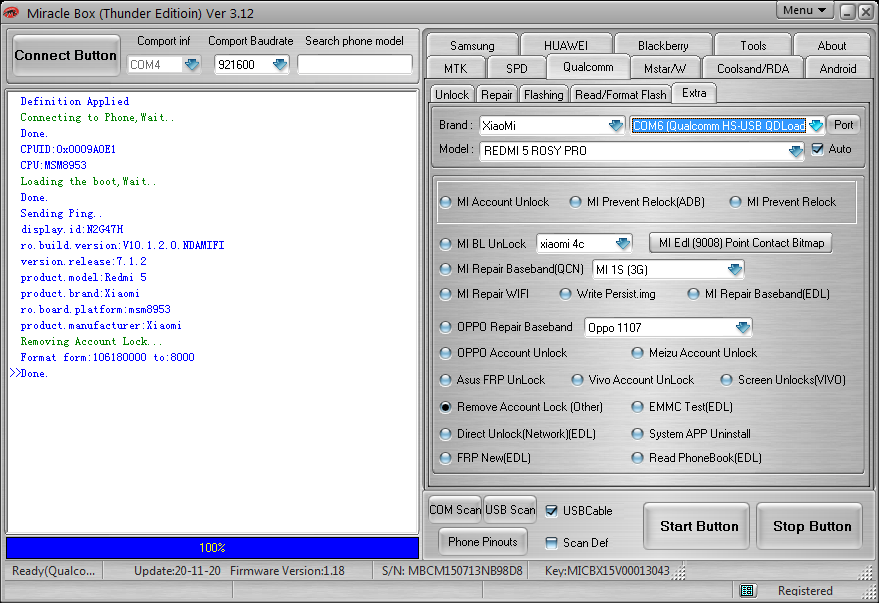The height and width of the screenshot is (603, 879).
Task: Select FRP New(EDL) radio option
Action: [x=446, y=458]
